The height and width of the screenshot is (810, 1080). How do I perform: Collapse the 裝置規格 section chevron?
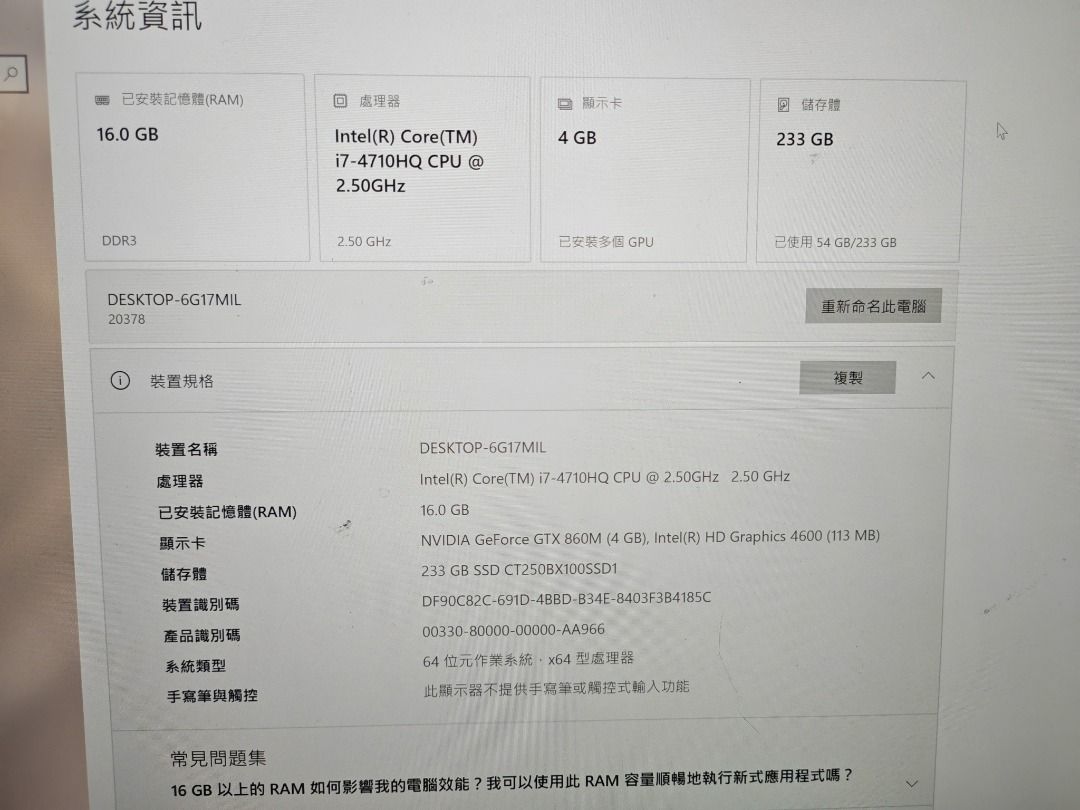coord(928,376)
